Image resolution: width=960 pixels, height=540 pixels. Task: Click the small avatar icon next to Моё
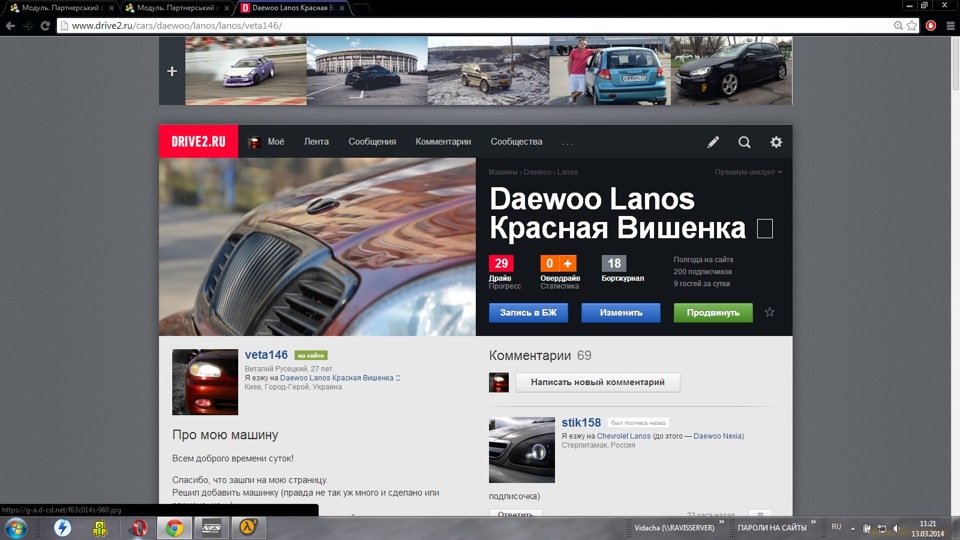255,142
